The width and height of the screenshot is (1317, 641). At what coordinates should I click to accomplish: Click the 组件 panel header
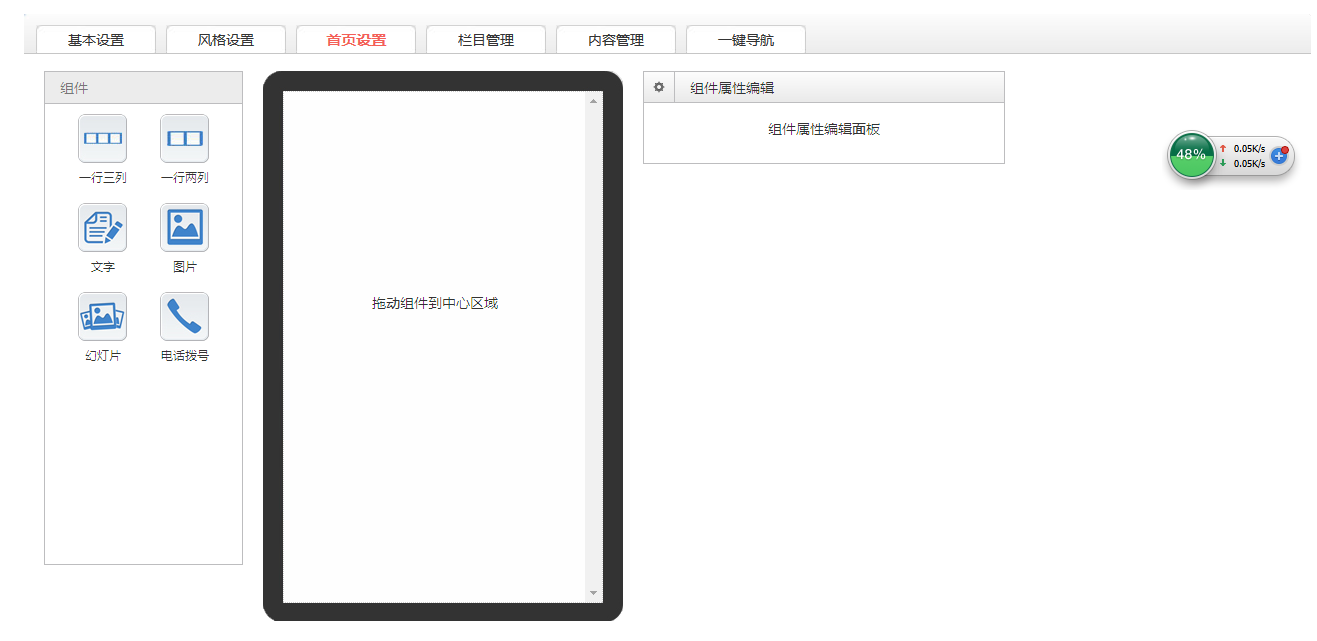click(143, 88)
